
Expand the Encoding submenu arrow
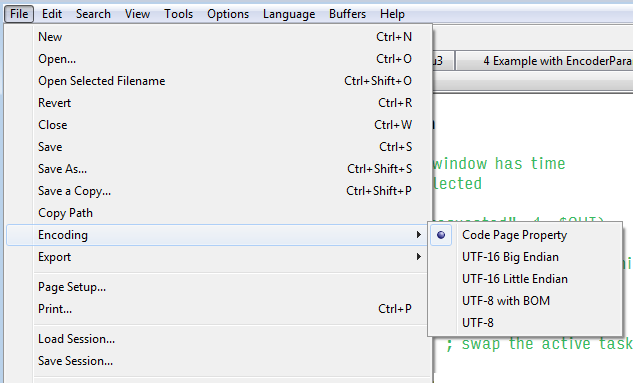(x=419, y=235)
